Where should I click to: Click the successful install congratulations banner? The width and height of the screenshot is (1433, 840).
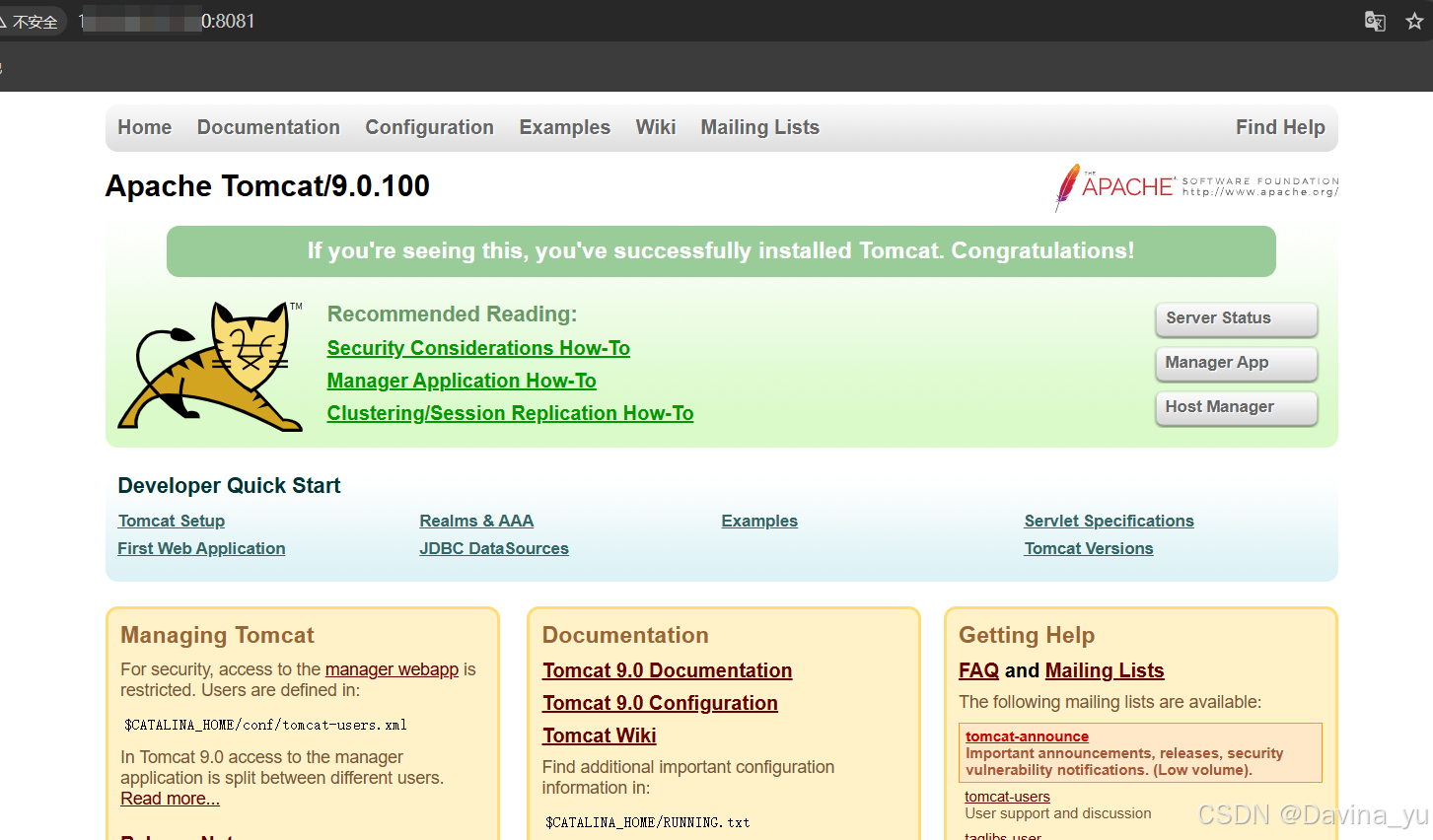tap(721, 251)
